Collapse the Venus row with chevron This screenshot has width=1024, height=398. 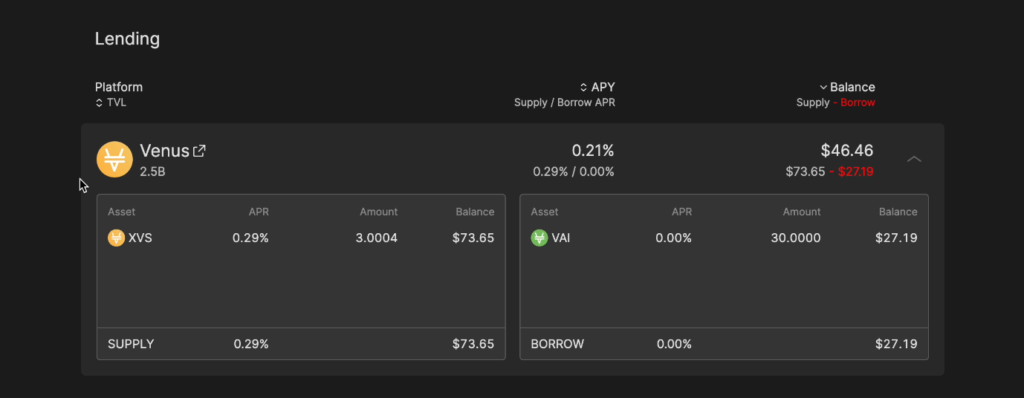pyautogui.click(x=914, y=159)
